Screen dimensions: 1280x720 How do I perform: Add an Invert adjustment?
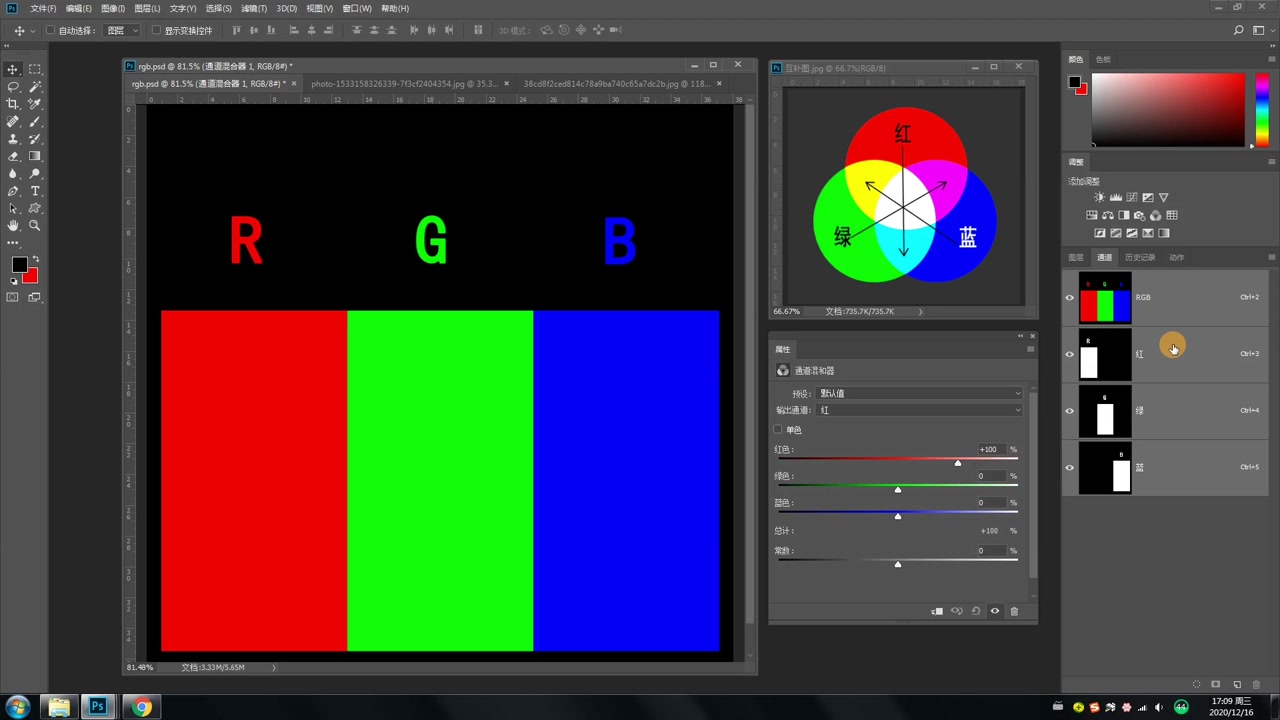[x=1100, y=233]
